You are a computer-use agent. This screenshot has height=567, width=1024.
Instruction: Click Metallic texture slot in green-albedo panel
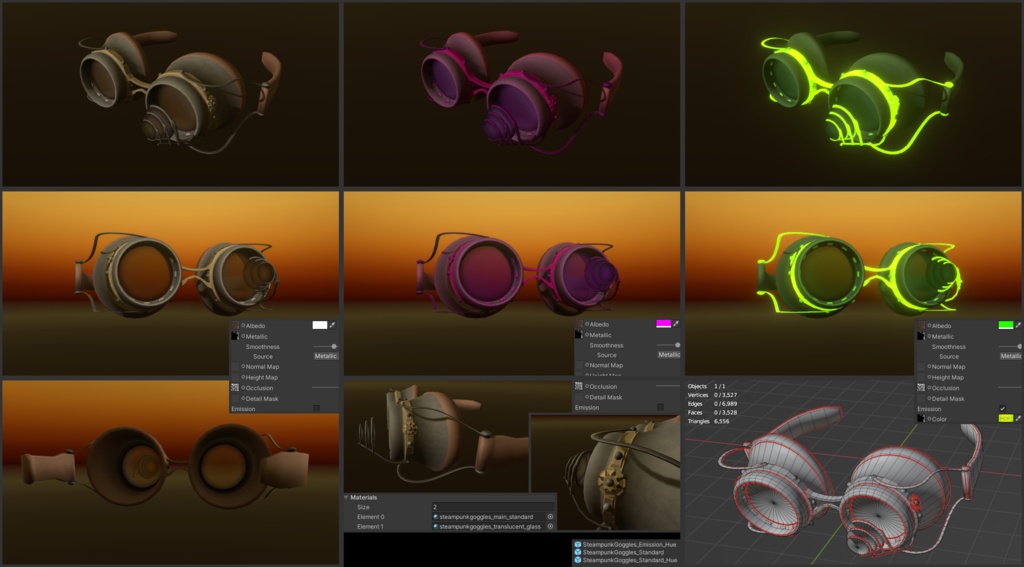[921, 336]
